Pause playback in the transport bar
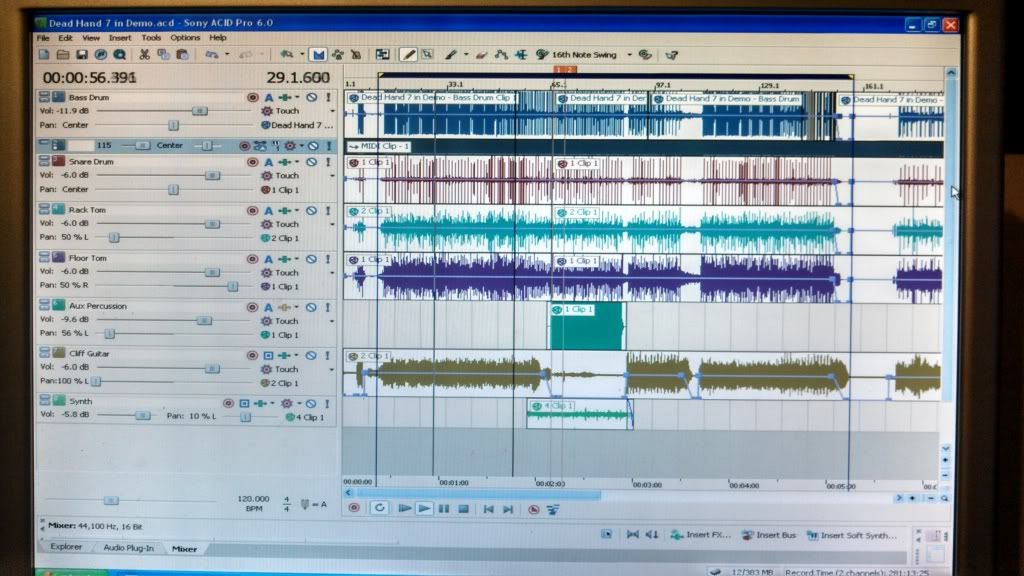The height and width of the screenshot is (576, 1024). [444, 508]
